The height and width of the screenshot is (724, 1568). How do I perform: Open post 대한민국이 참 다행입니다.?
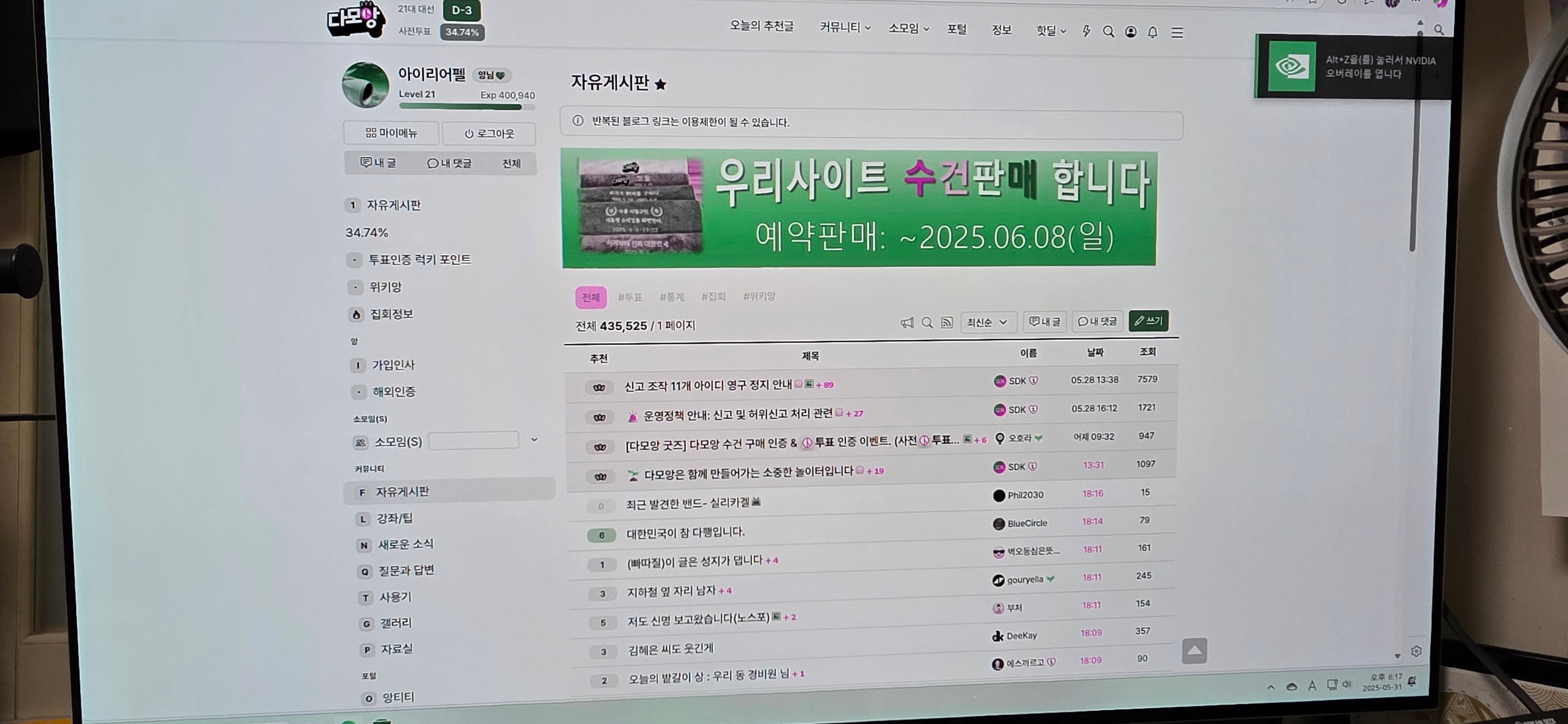click(685, 533)
